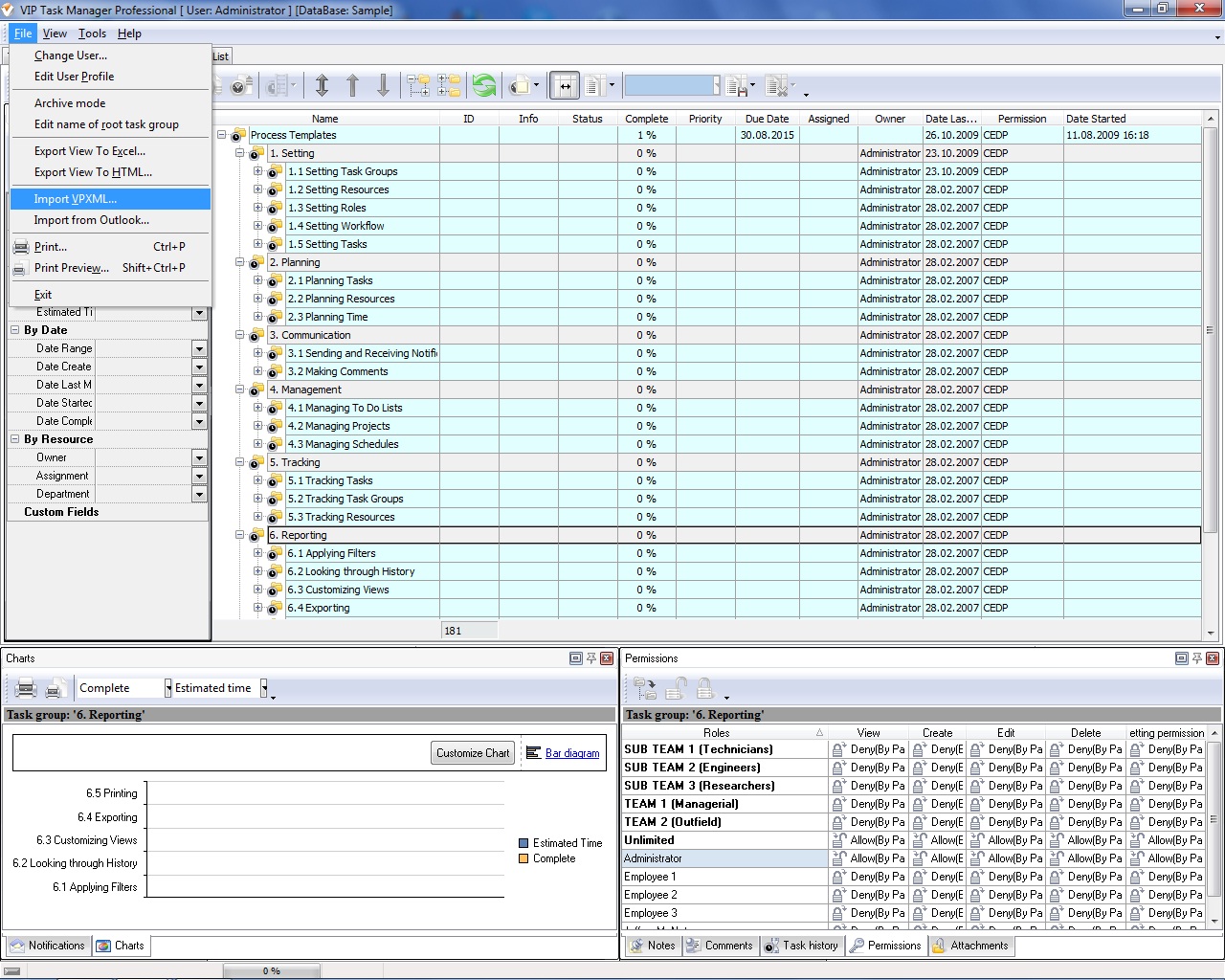Screen dimensions: 1225x980
Task: Click the Bar diagram link
Action: tap(573, 752)
